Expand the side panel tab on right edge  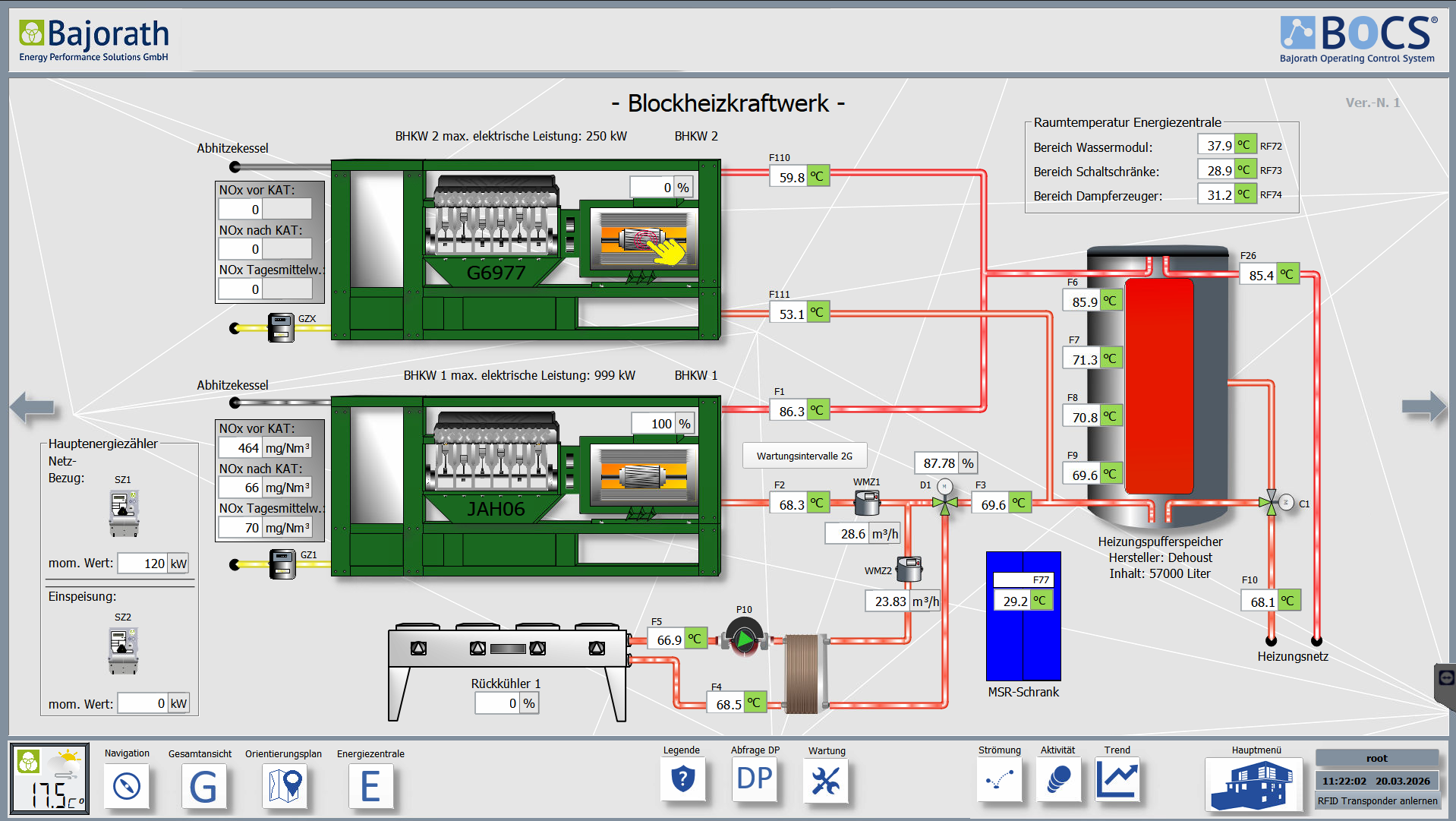point(1445,678)
